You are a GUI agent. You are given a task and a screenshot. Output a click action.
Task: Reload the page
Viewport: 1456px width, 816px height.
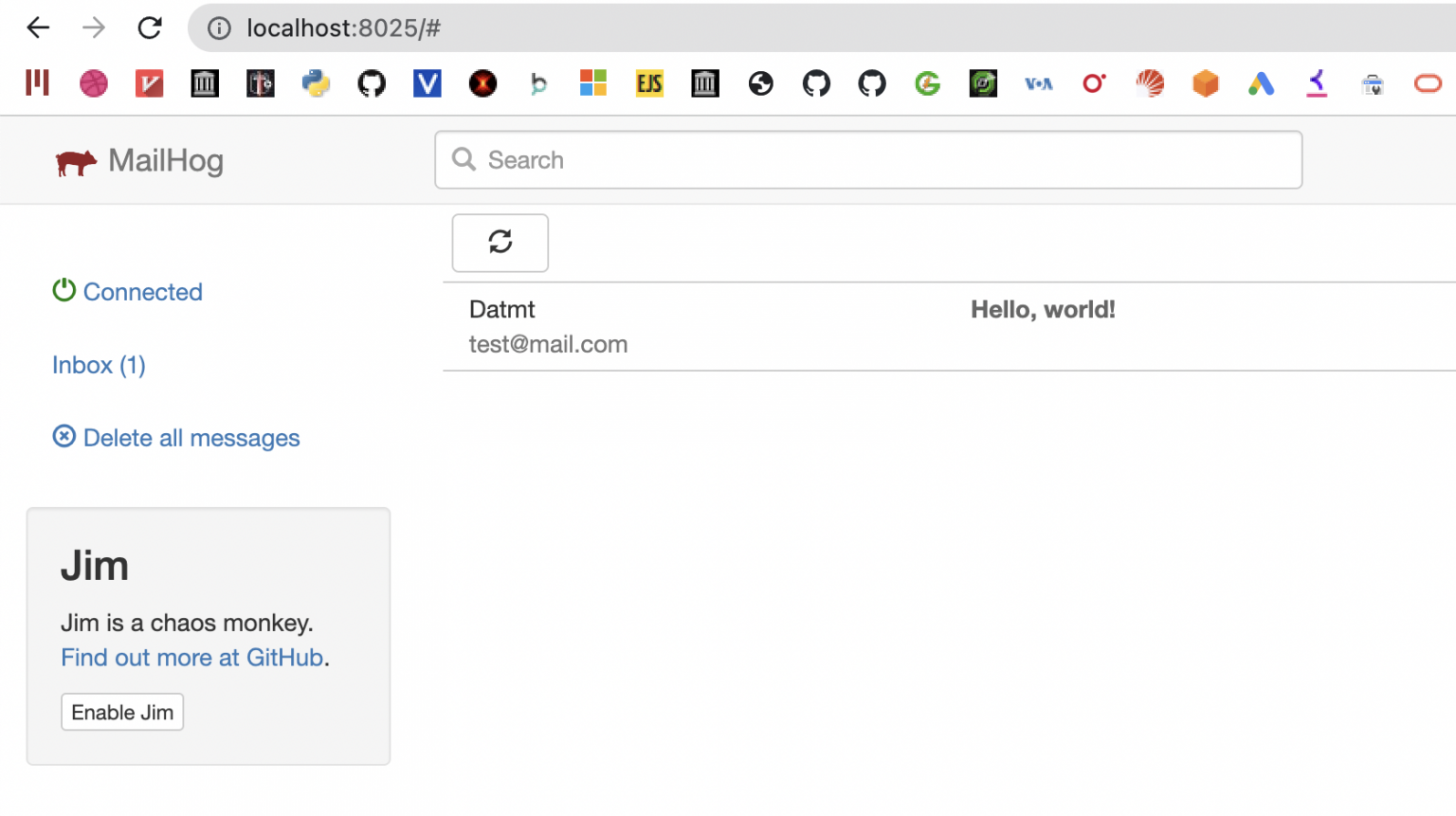click(x=150, y=27)
